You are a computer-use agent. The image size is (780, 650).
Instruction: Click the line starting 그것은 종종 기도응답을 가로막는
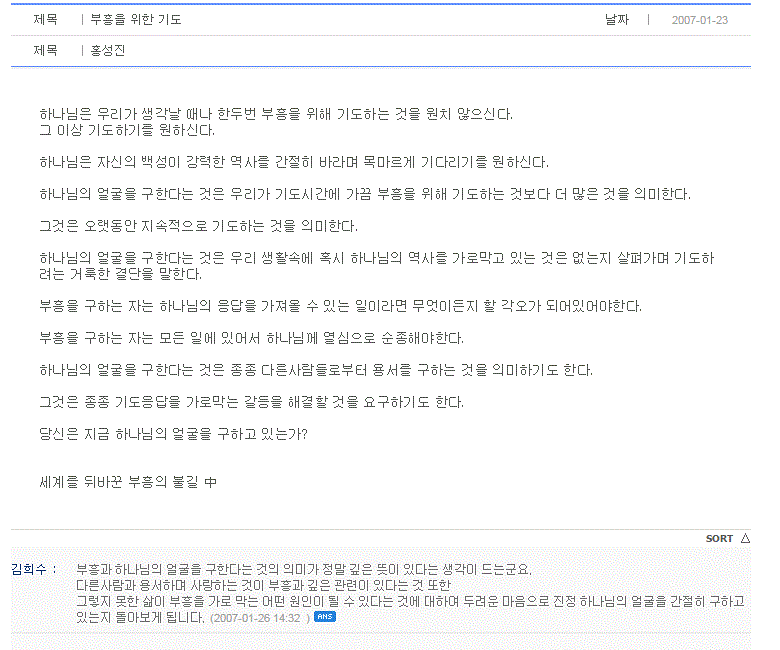coord(251,402)
